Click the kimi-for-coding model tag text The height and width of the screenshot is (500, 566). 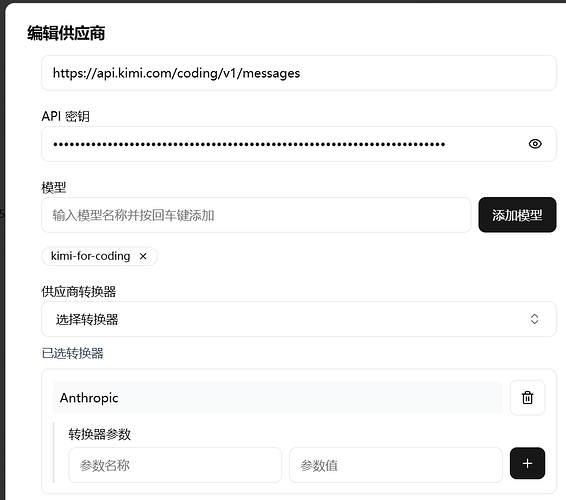tap(90, 256)
